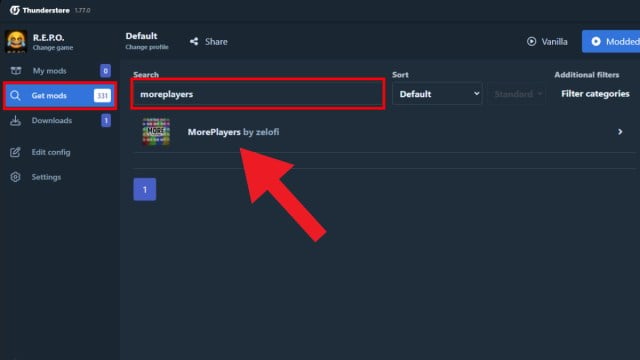Click the My mods box icon
Viewport: 640px width, 360px height.
pos(16,71)
